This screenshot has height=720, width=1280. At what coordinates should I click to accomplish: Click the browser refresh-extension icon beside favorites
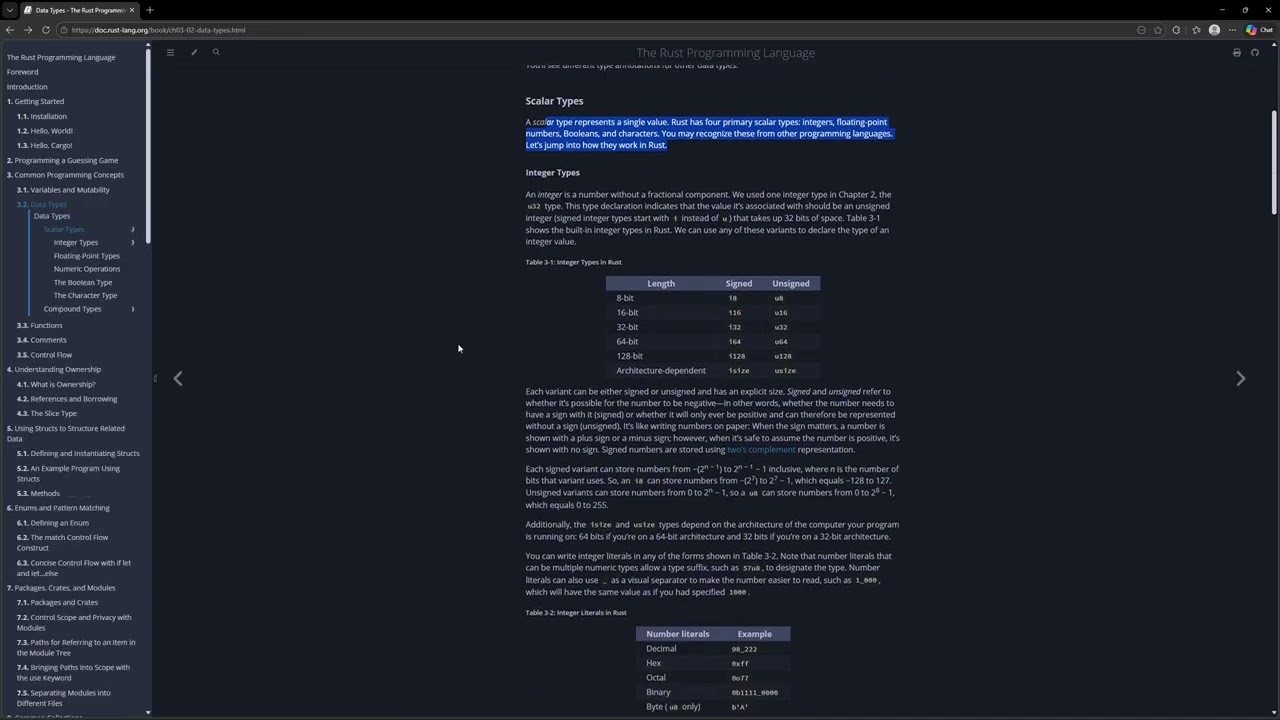(x=1176, y=30)
